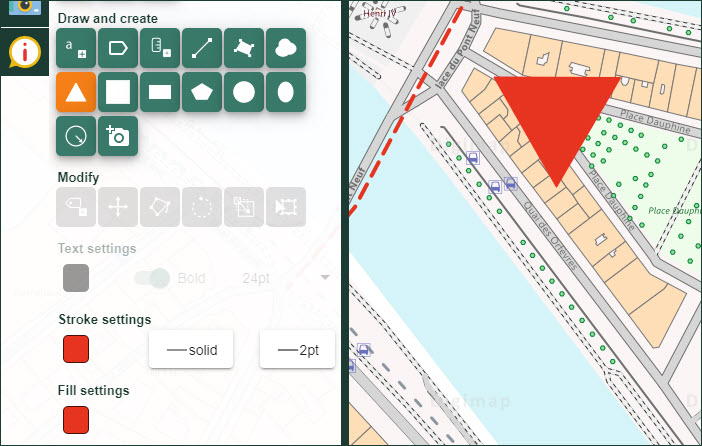
Task: Open the red stroke color swatch
Action: pyautogui.click(x=76, y=350)
